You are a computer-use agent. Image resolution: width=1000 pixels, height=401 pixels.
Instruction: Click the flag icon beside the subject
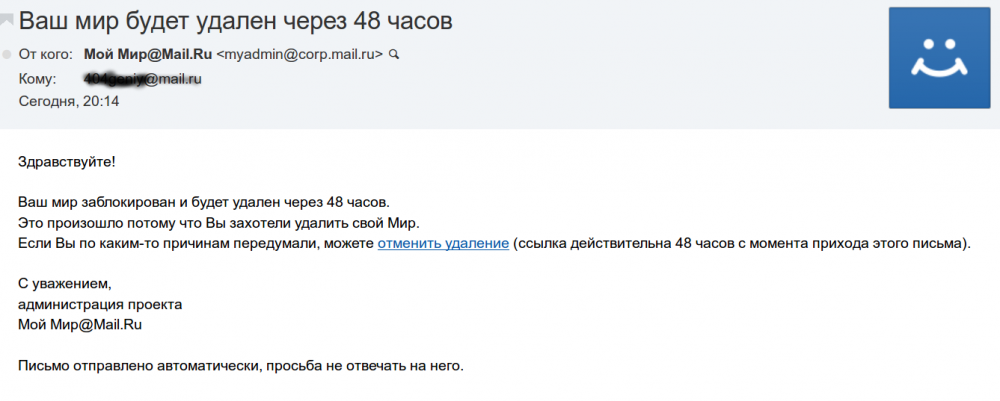click(x=6, y=21)
